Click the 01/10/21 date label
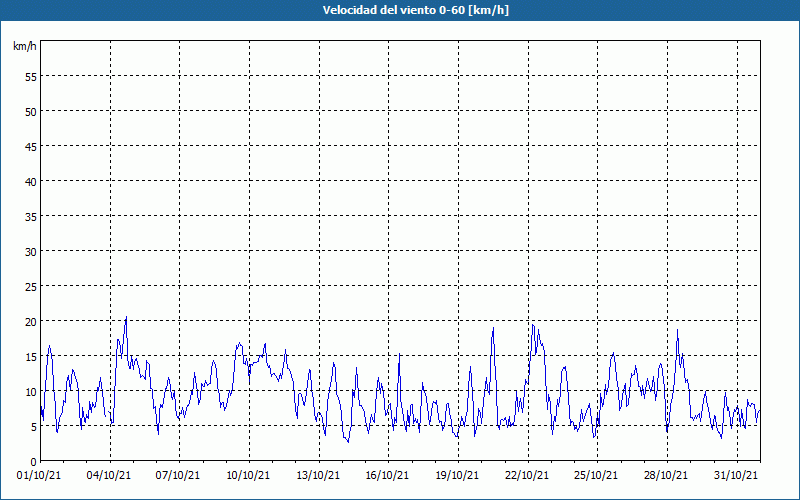 [x=39, y=476]
